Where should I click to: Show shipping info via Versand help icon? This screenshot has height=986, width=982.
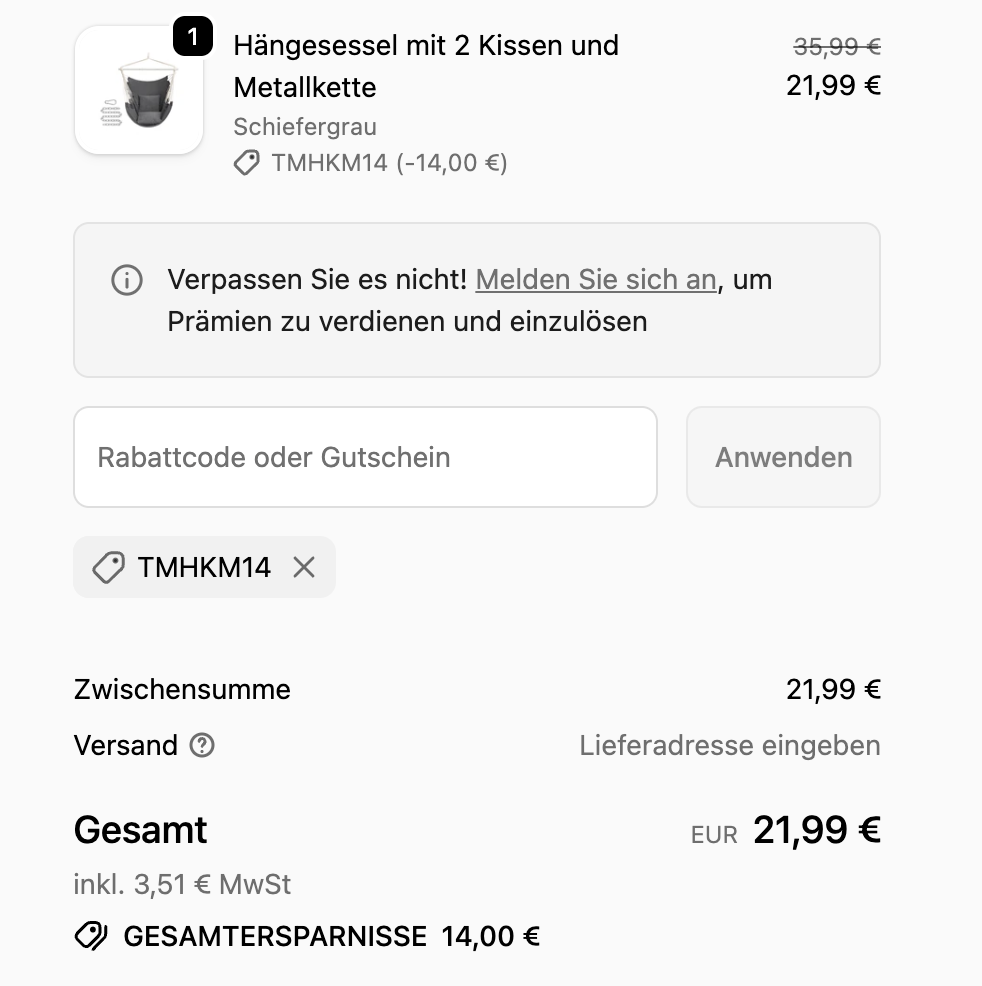pyautogui.click(x=202, y=745)
